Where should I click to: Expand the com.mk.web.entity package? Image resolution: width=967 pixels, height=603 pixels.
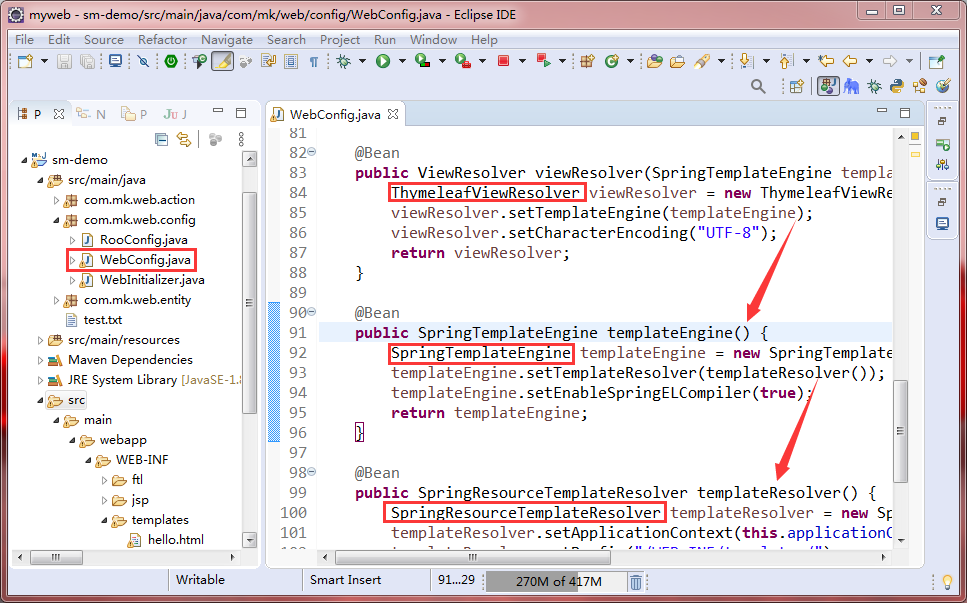point(56,300)
